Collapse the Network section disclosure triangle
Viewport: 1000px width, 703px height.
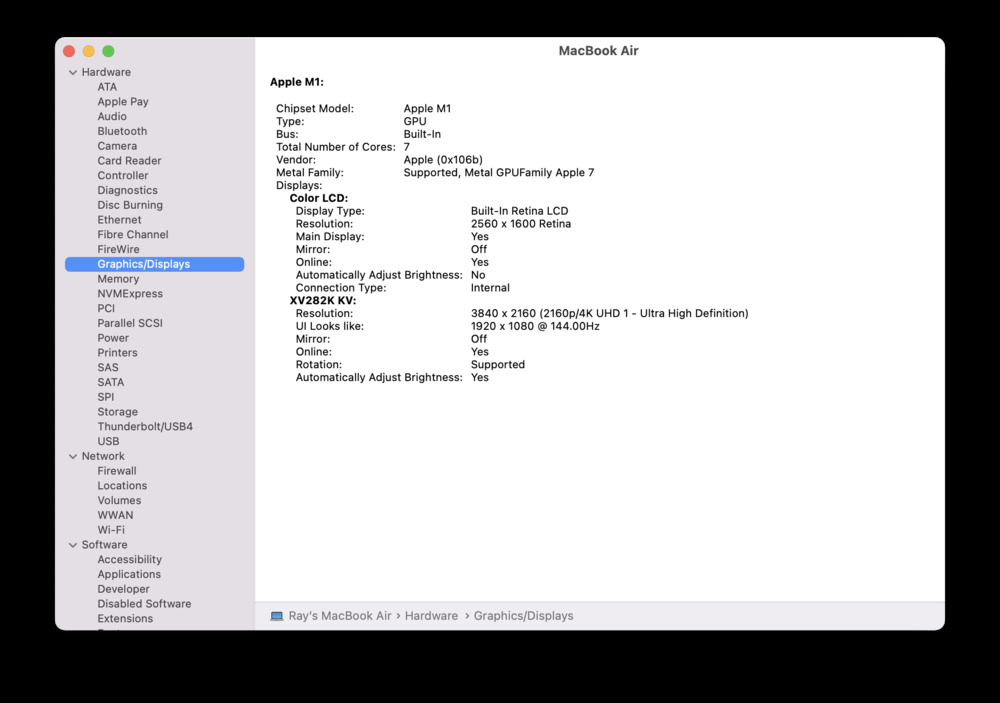73,456
